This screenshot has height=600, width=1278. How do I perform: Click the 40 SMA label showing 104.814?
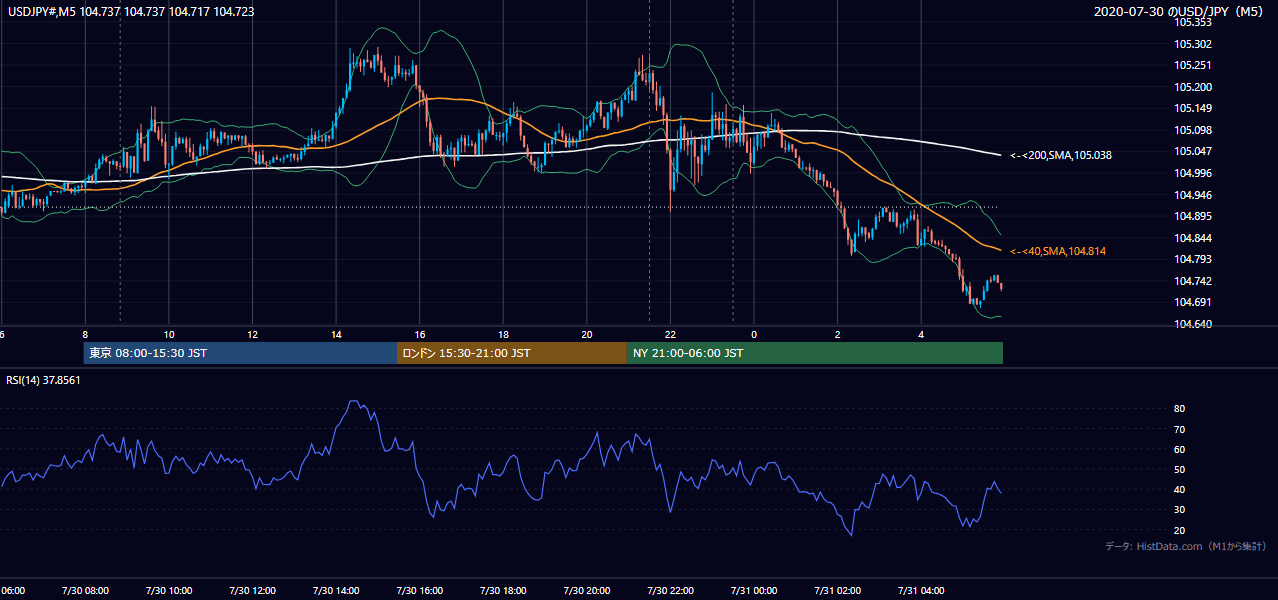1058,251
